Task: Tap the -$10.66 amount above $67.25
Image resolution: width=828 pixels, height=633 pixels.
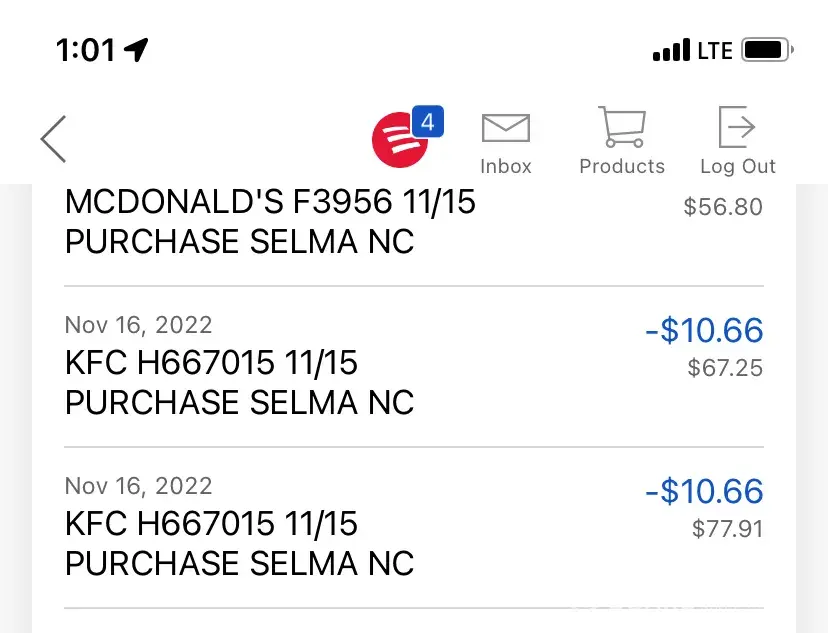Action: pyautogui.click(x=704, y=330)
